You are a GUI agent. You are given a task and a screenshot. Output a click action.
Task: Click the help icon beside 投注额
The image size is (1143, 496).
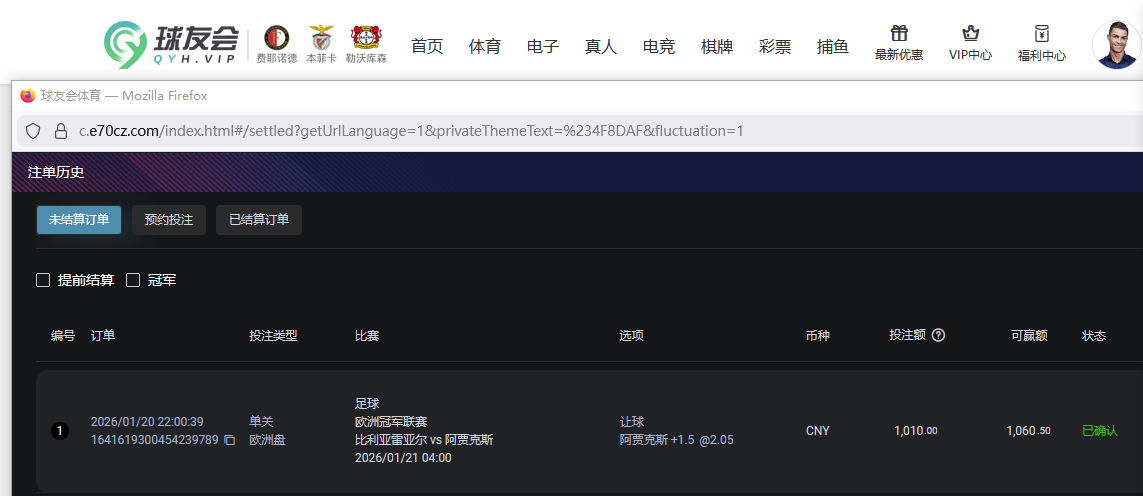[938, 335]
